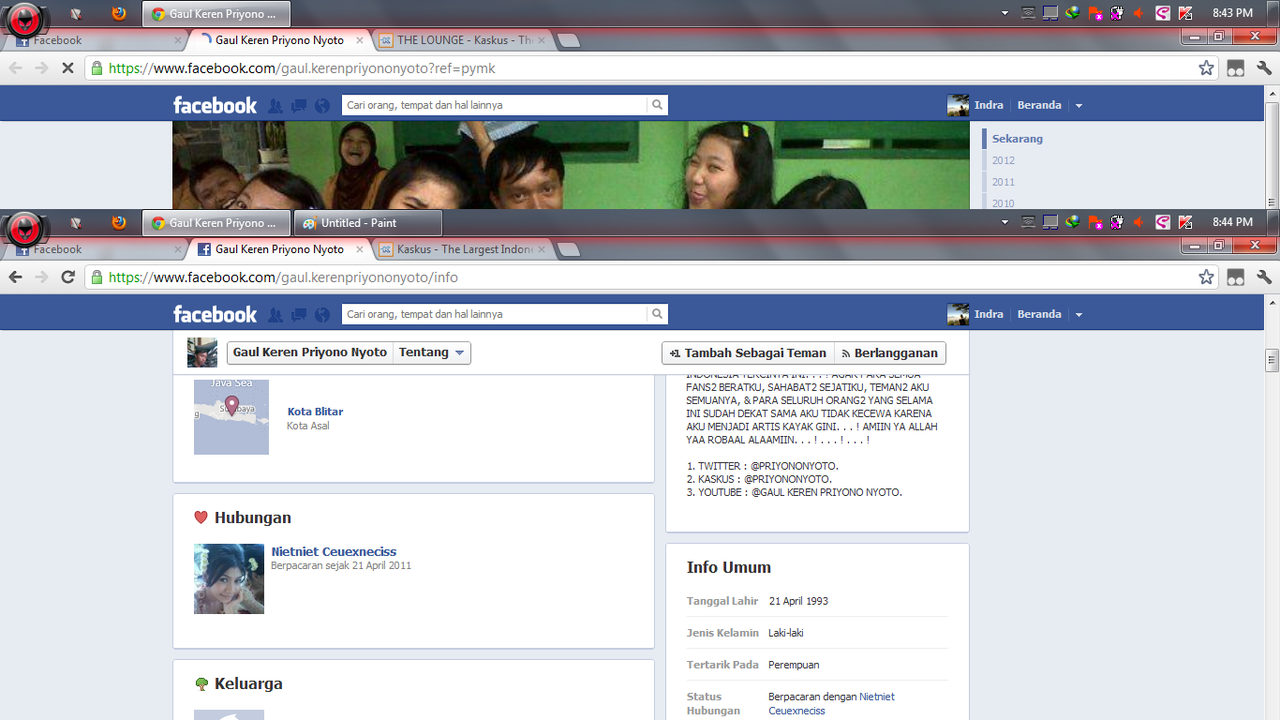The image size is (1280, 720).
Task: Open the Surabaya map thumbnail
Action: coord(231,418)
